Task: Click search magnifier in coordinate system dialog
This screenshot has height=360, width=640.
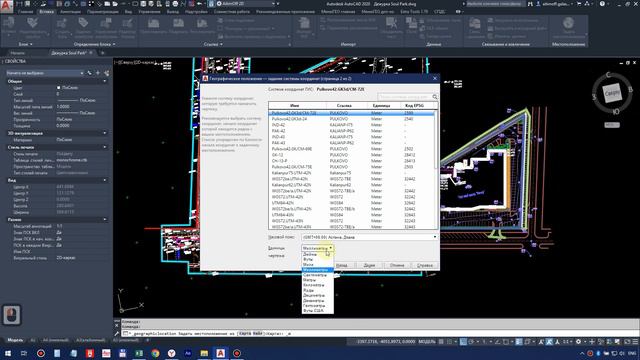Action: coord(435,97)
